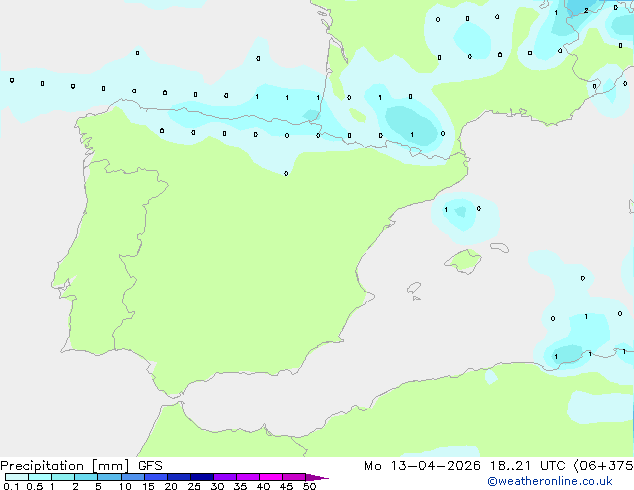
Task: Click the legend swatch for 15 to 20 mm
Action: [x=156, y=477]
